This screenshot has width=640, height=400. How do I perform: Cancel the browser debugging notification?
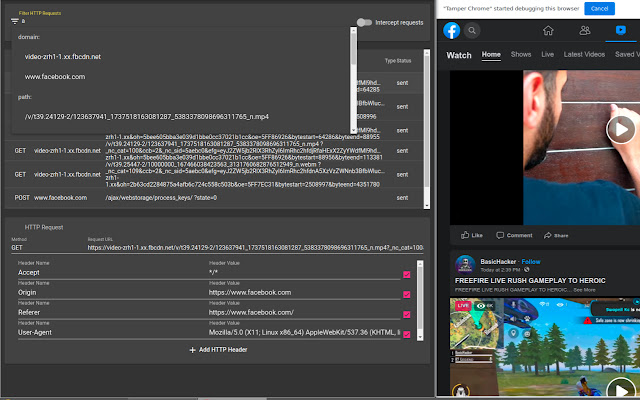pyautogui.click(x=599, y=8)
